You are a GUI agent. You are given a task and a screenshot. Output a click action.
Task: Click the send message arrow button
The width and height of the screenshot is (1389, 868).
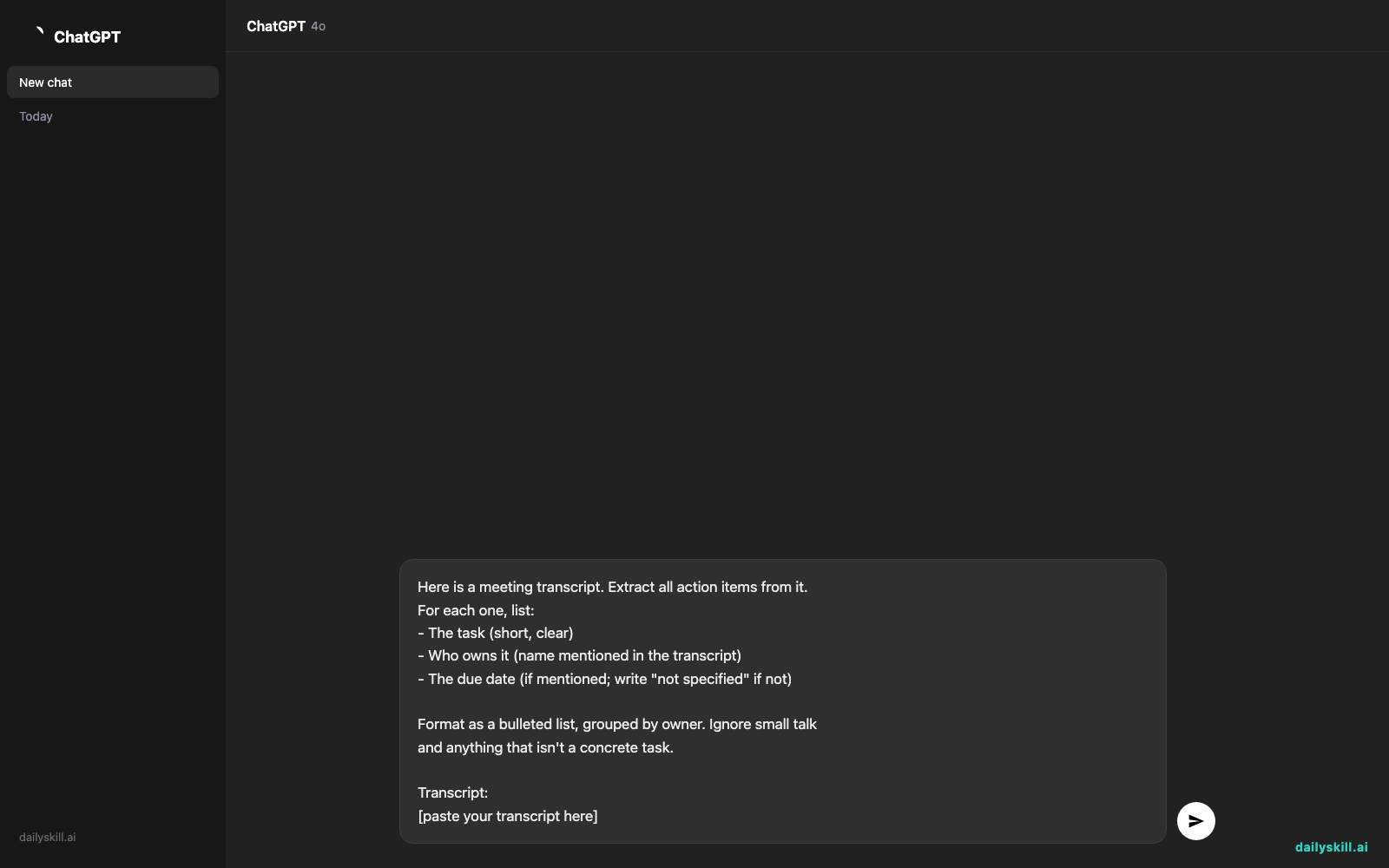click(x=1195, y=821)
